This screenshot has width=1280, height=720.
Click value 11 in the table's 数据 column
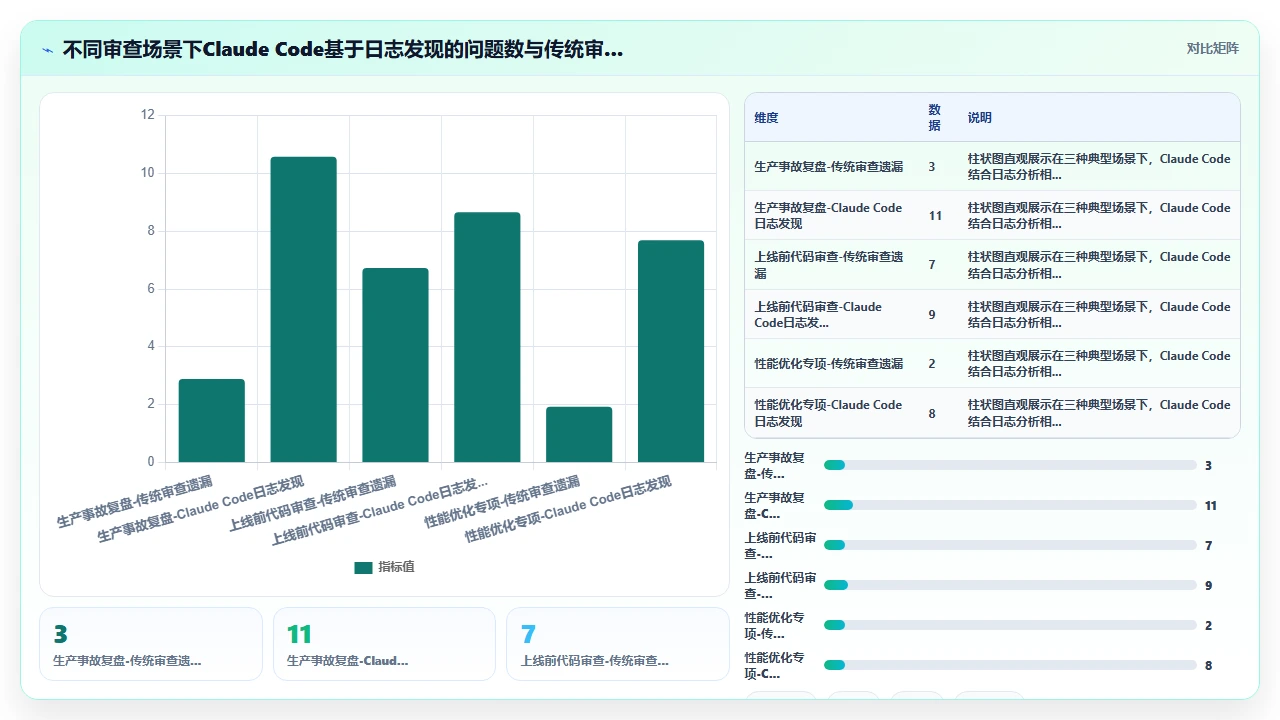pos(934,216)
